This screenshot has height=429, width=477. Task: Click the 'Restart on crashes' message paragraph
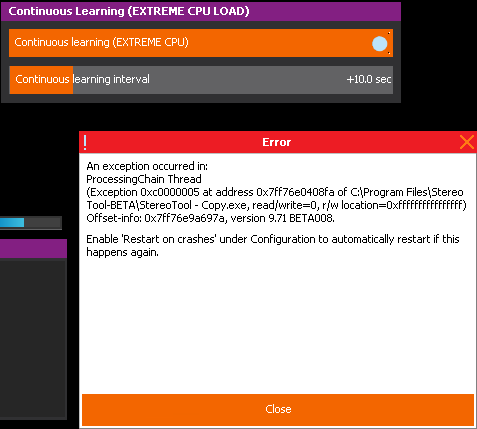click(x=273, y=246)
